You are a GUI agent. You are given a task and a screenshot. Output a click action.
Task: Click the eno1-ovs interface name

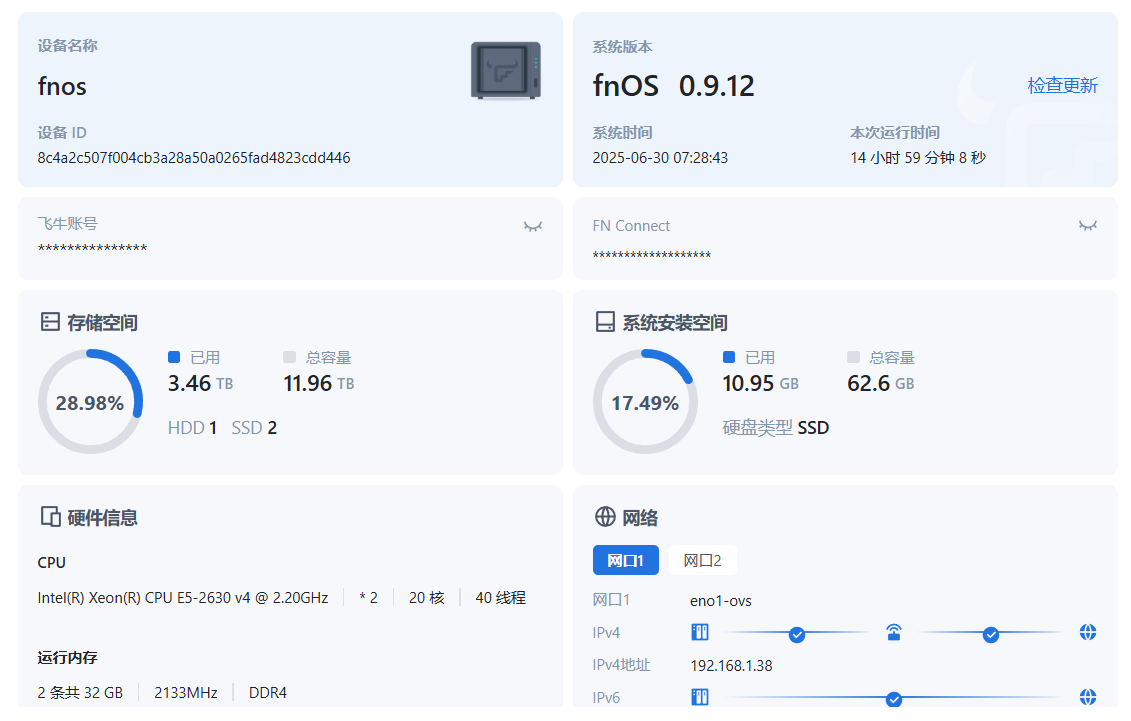click(x=721, y=601)
